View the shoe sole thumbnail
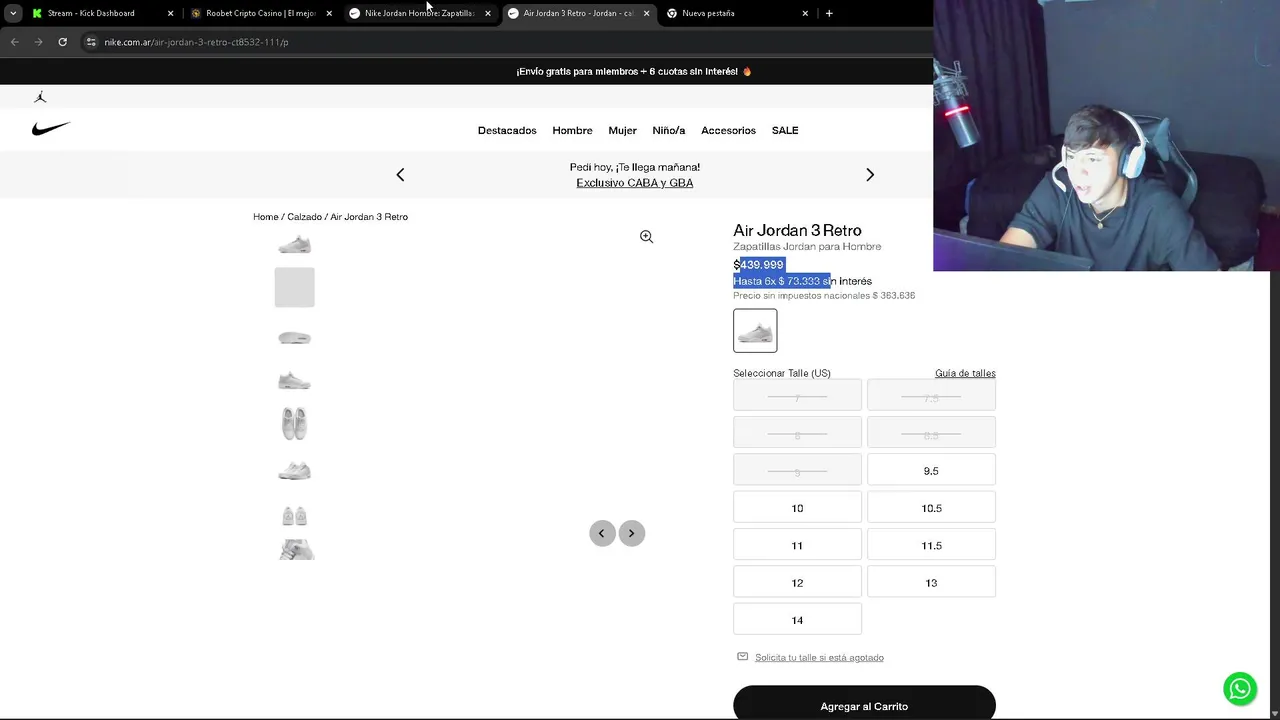Image resolution: width=1280 pixels, height=720 pixels. pos(294,337)
